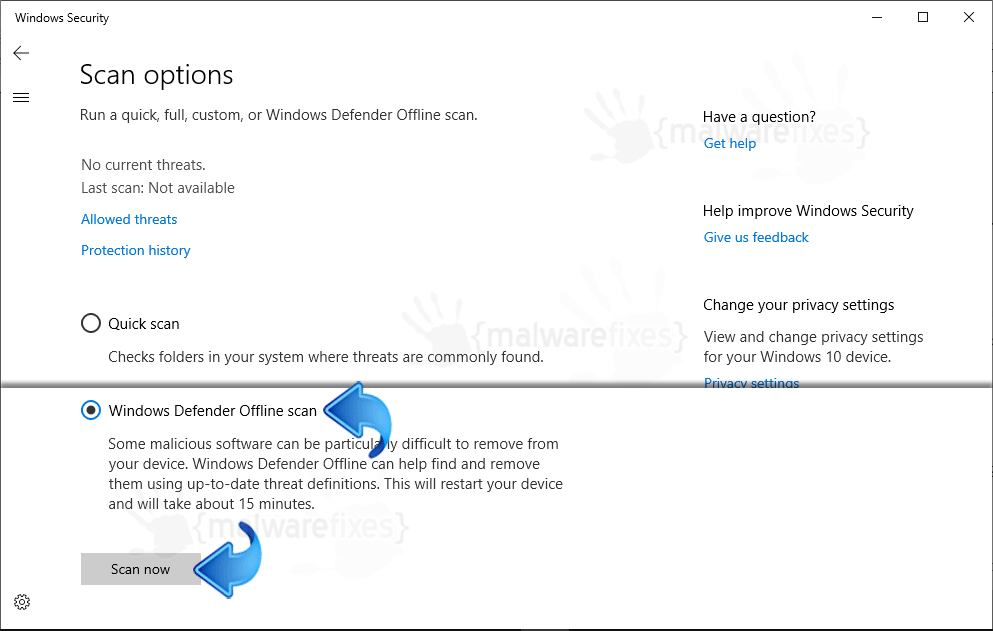
Task: Open the Protection history link
Action: pos(136,250)
